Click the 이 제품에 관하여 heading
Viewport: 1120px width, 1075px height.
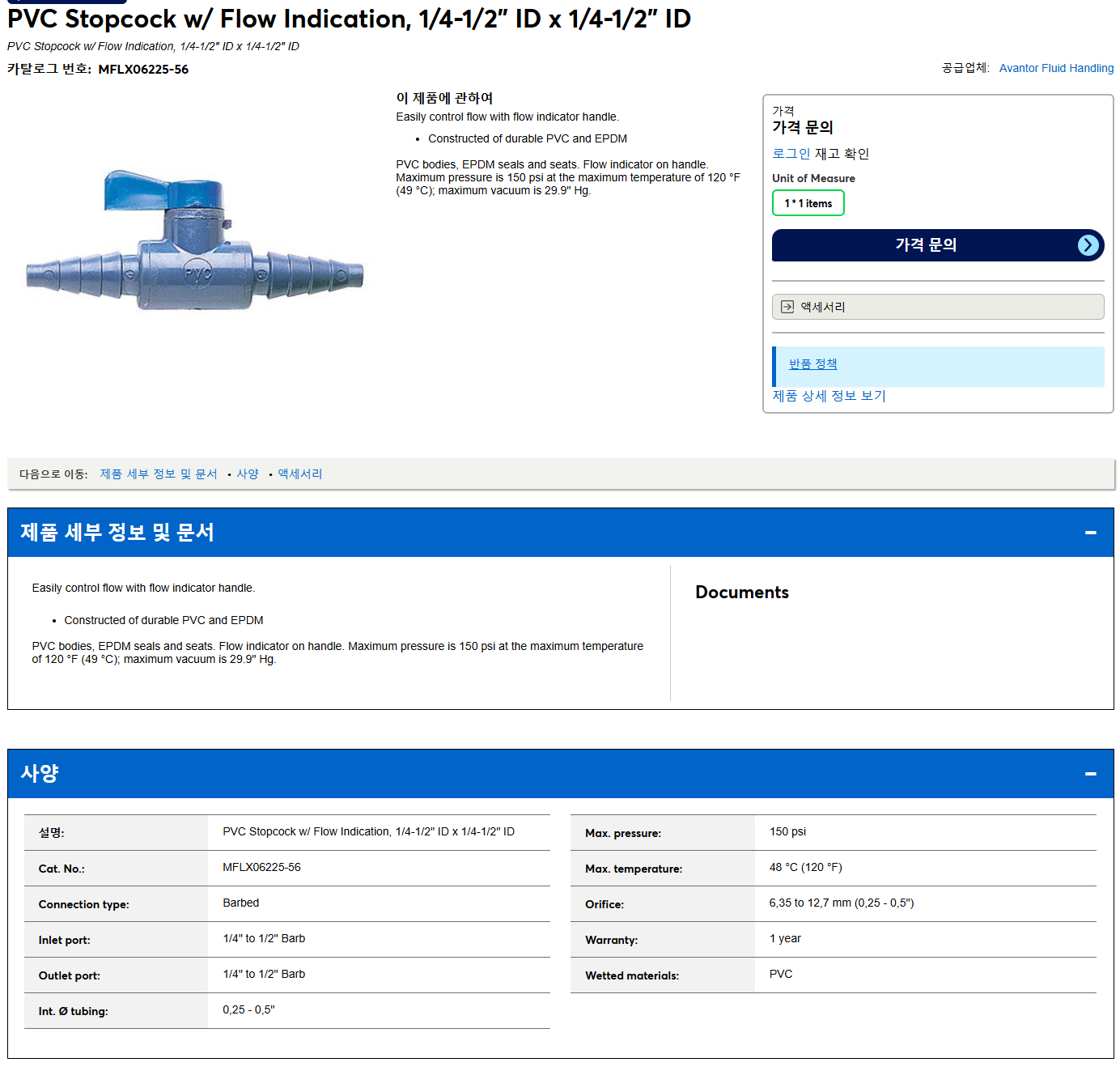(x=444, y=98)
